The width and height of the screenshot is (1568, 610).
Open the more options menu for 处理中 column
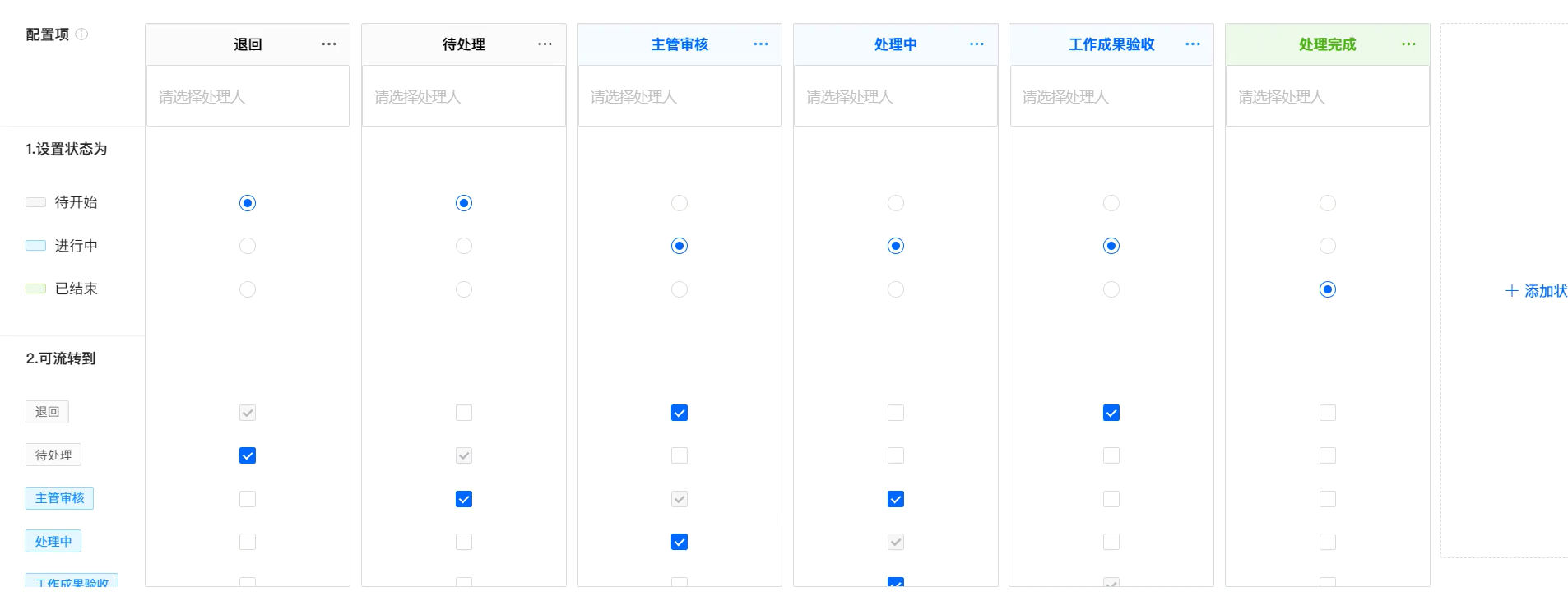977,44
